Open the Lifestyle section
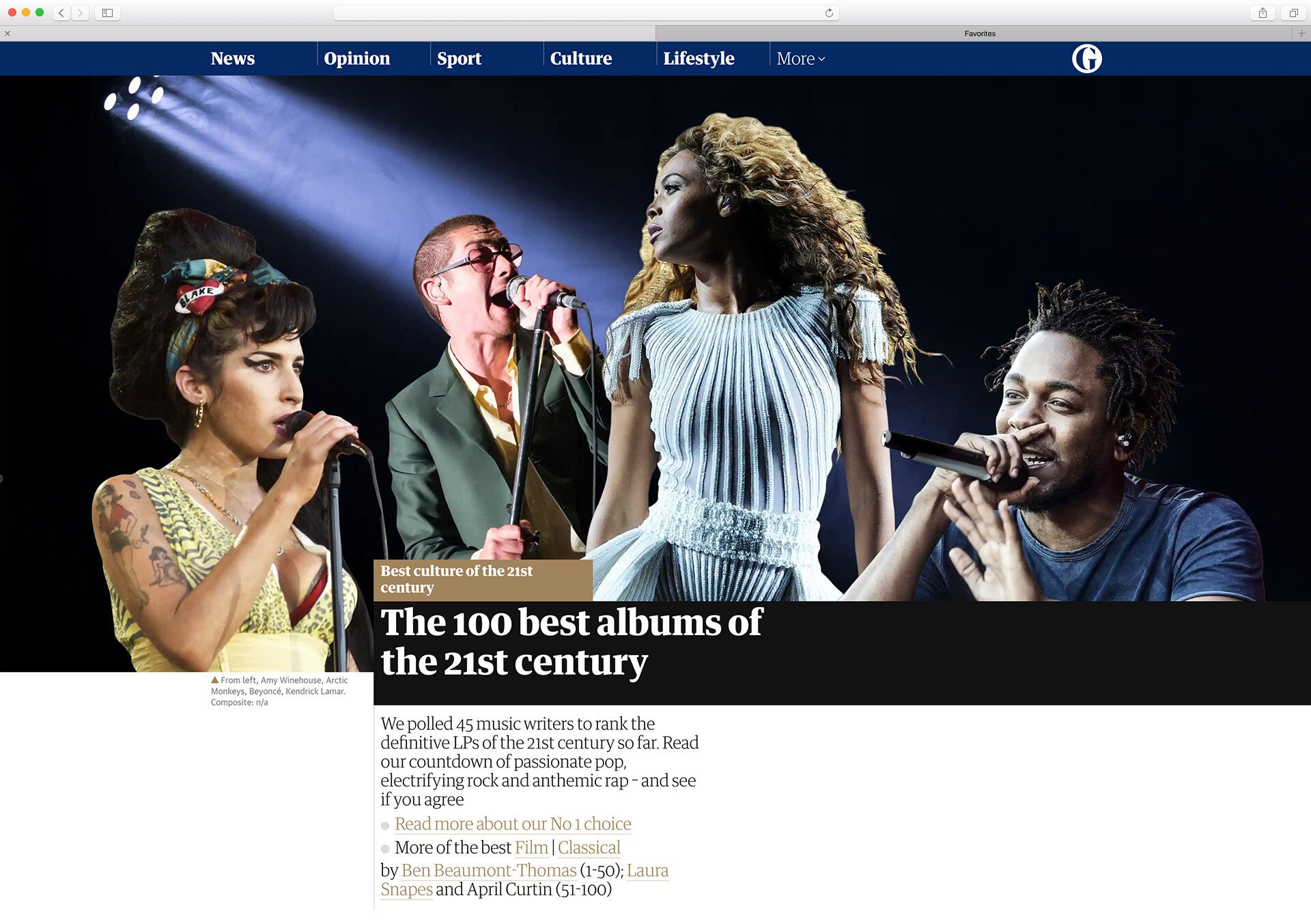This screenshot has height=924, width=1311. [699, 59]
